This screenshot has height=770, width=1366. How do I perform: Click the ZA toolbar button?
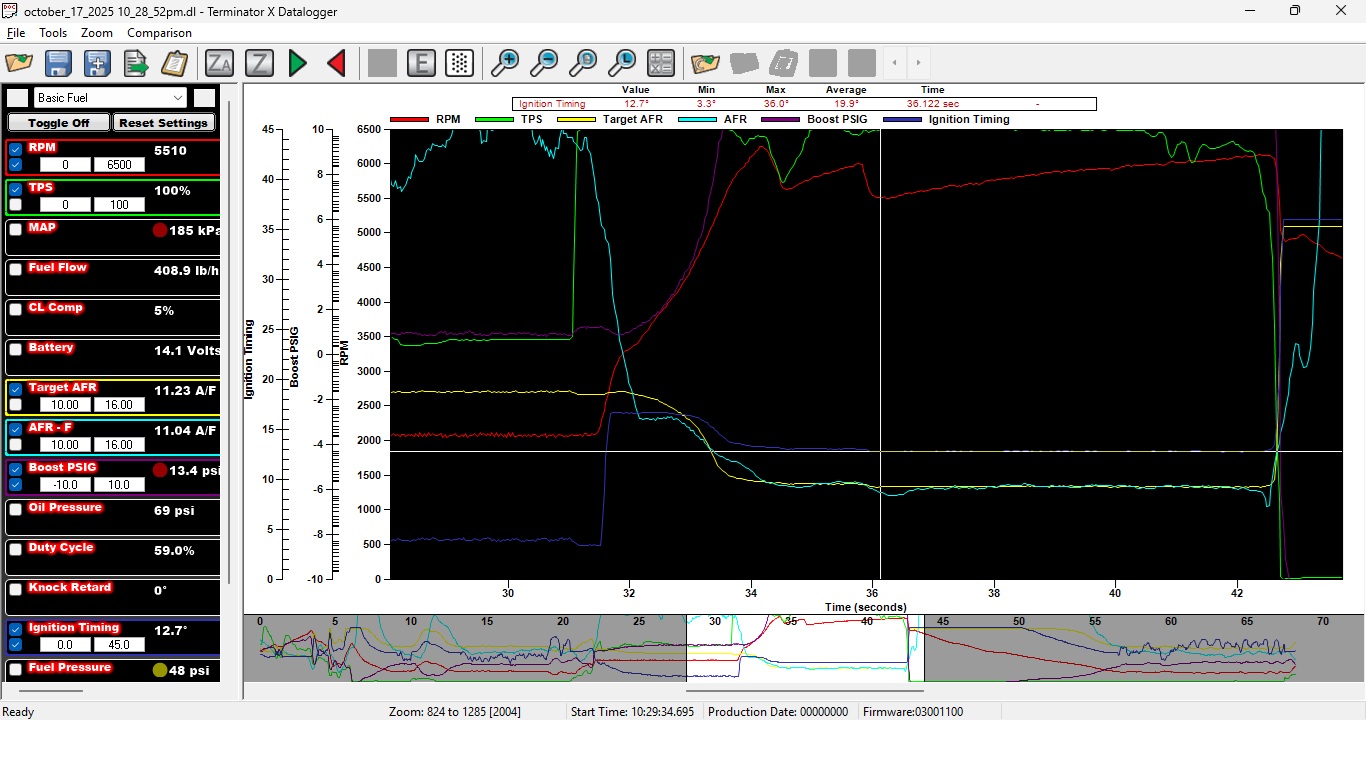coord(219,63)
